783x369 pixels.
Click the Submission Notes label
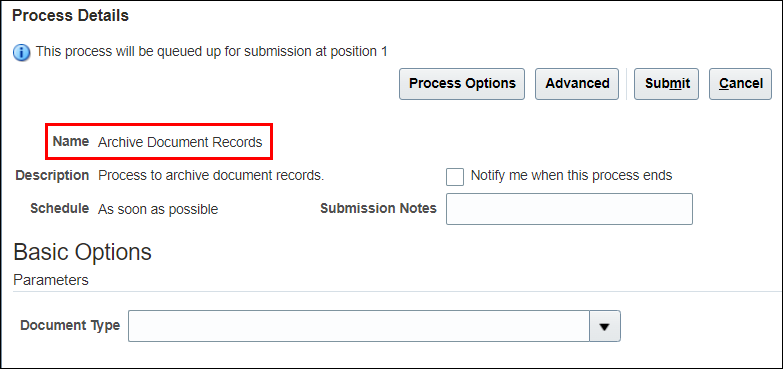click(x=378, y=208)
